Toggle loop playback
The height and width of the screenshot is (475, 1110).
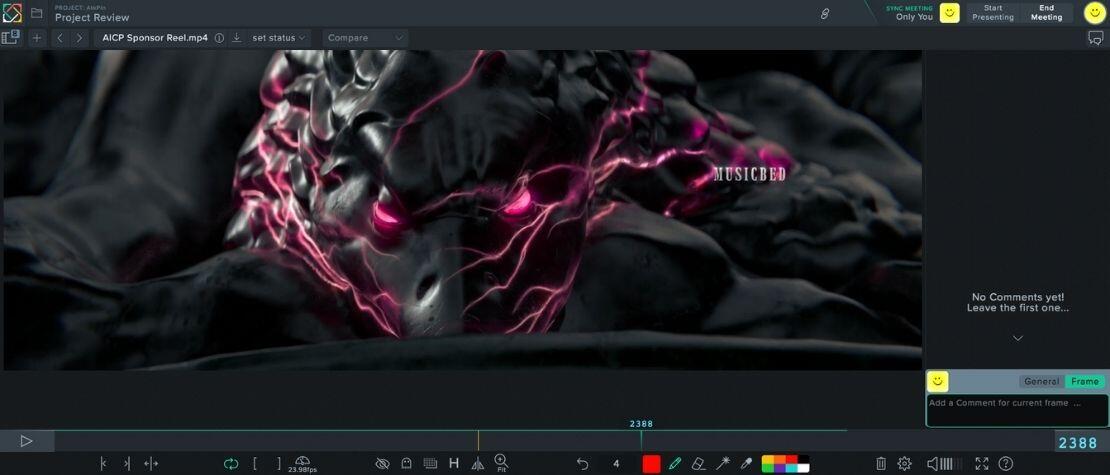(x=231, y=464)
